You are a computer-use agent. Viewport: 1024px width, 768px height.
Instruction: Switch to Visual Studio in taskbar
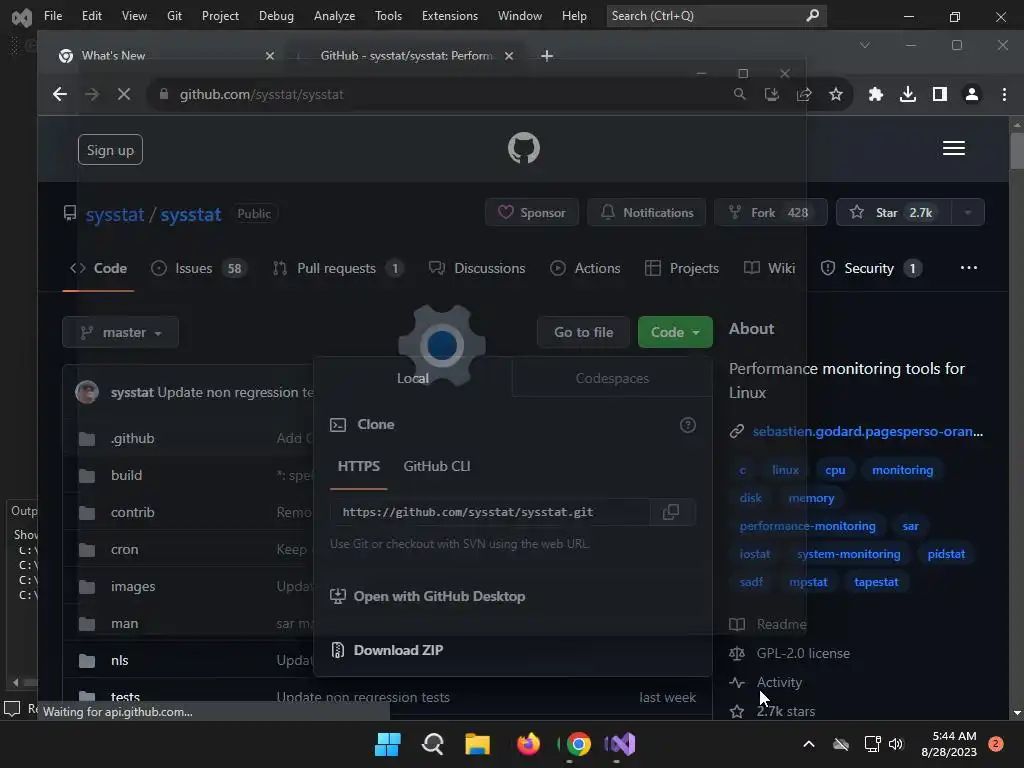pyautogui.click(x=620, y=744)
